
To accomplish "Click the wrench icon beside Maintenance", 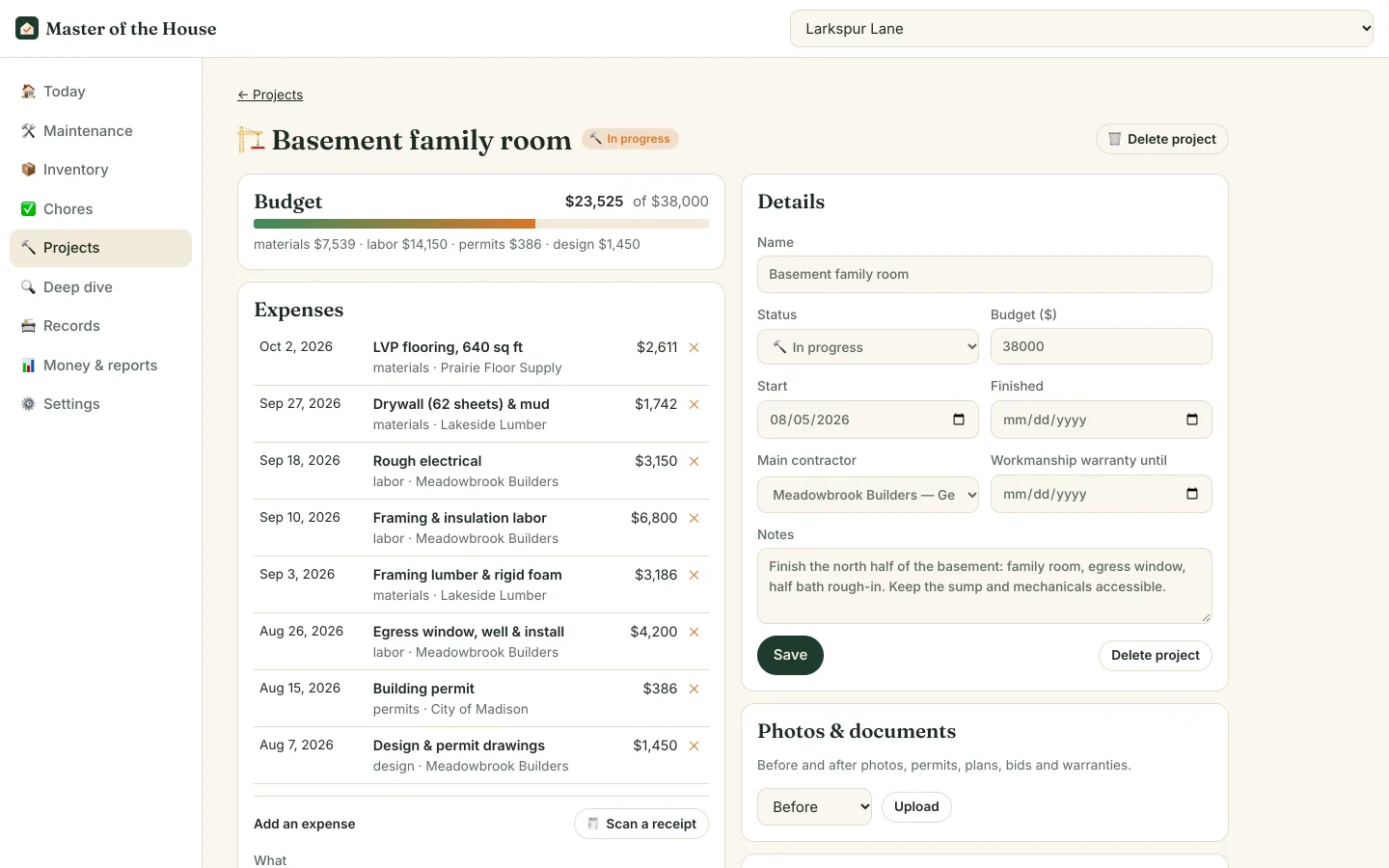I will click(28, 131).
